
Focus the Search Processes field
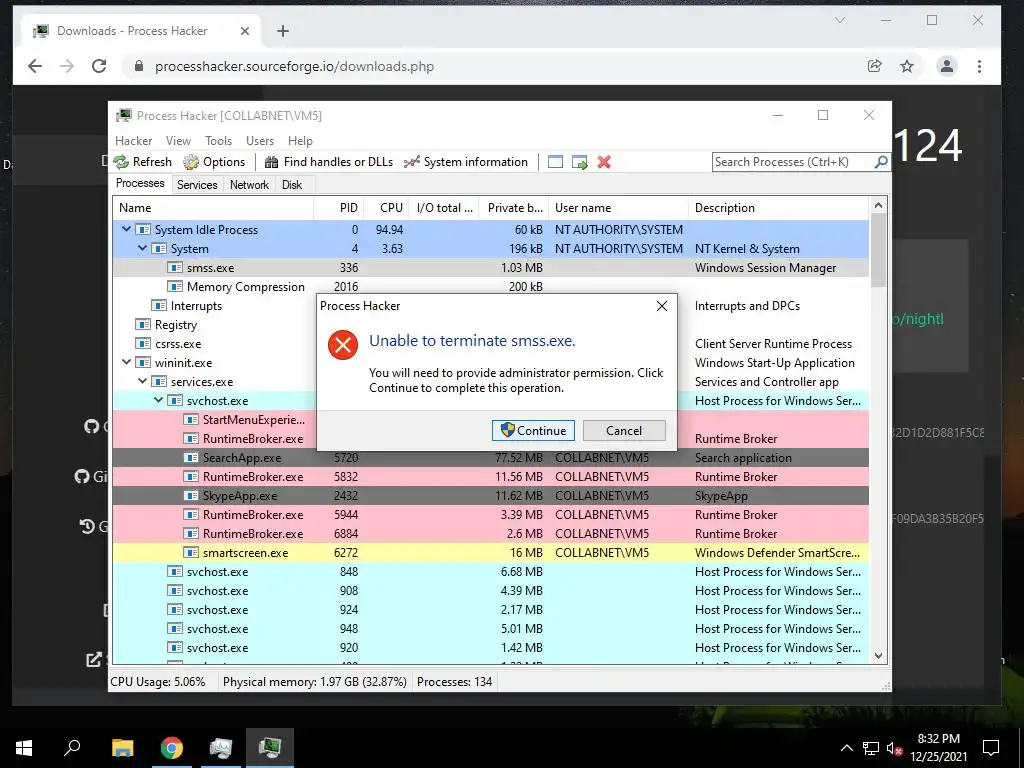(x=793, y=161)
